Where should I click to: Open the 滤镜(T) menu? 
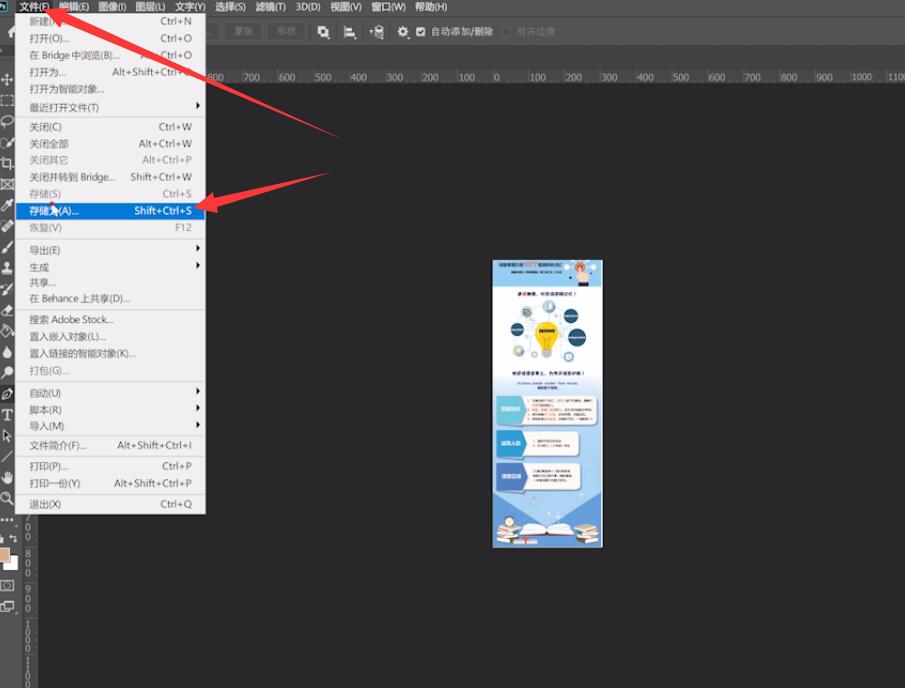tap(270, 7)
